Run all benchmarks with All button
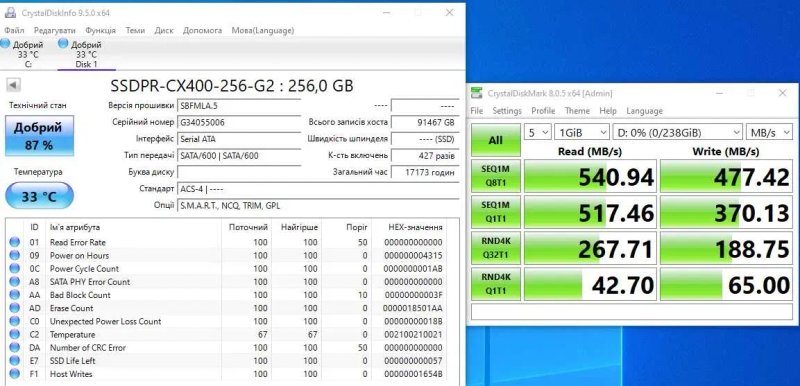Viewport: 800px width, 386px height. coord(495,140)
